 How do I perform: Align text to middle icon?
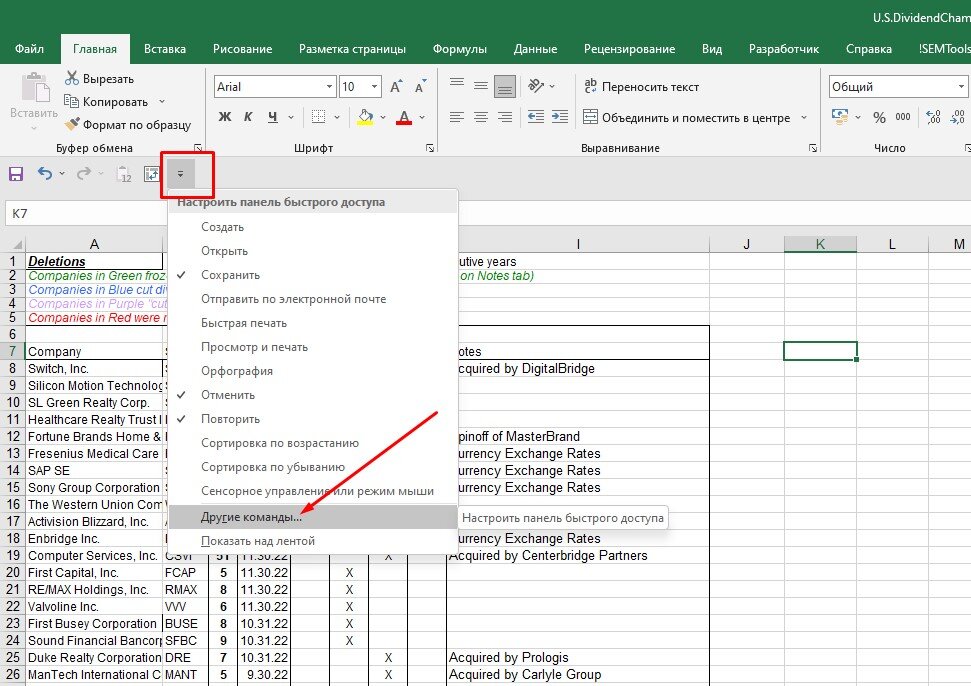(x=481, y=86)
